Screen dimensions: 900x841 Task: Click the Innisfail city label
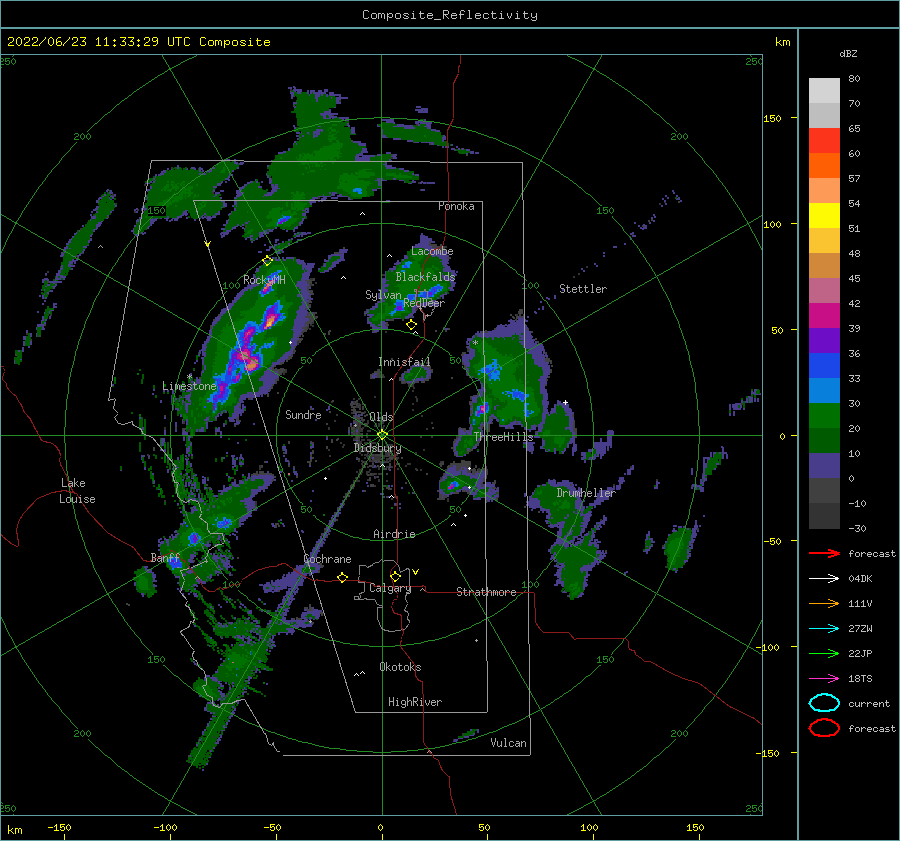[x=404, y=362]
